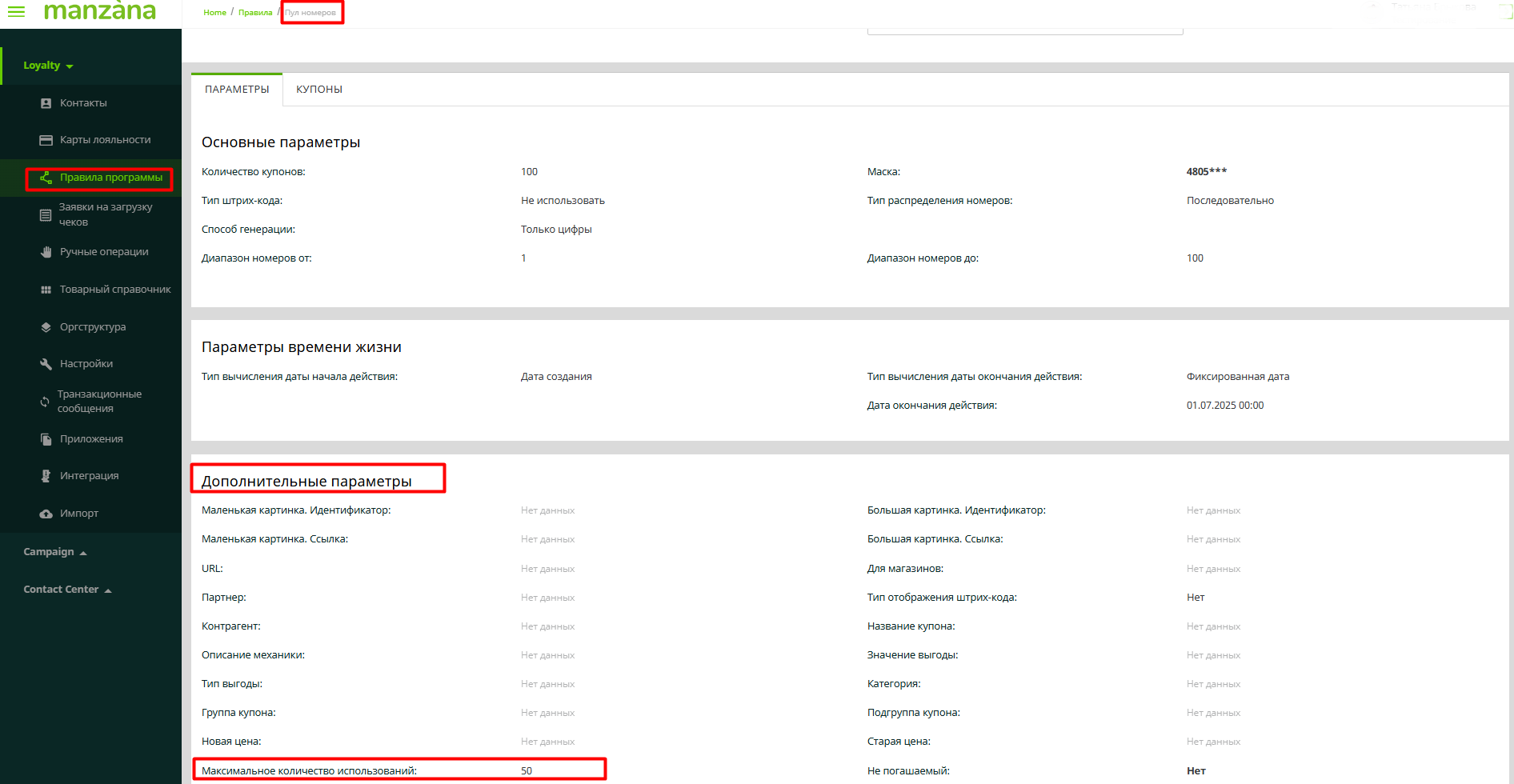Click the Правила программы share icon
1514x784 pixels.
coord(46,178)
